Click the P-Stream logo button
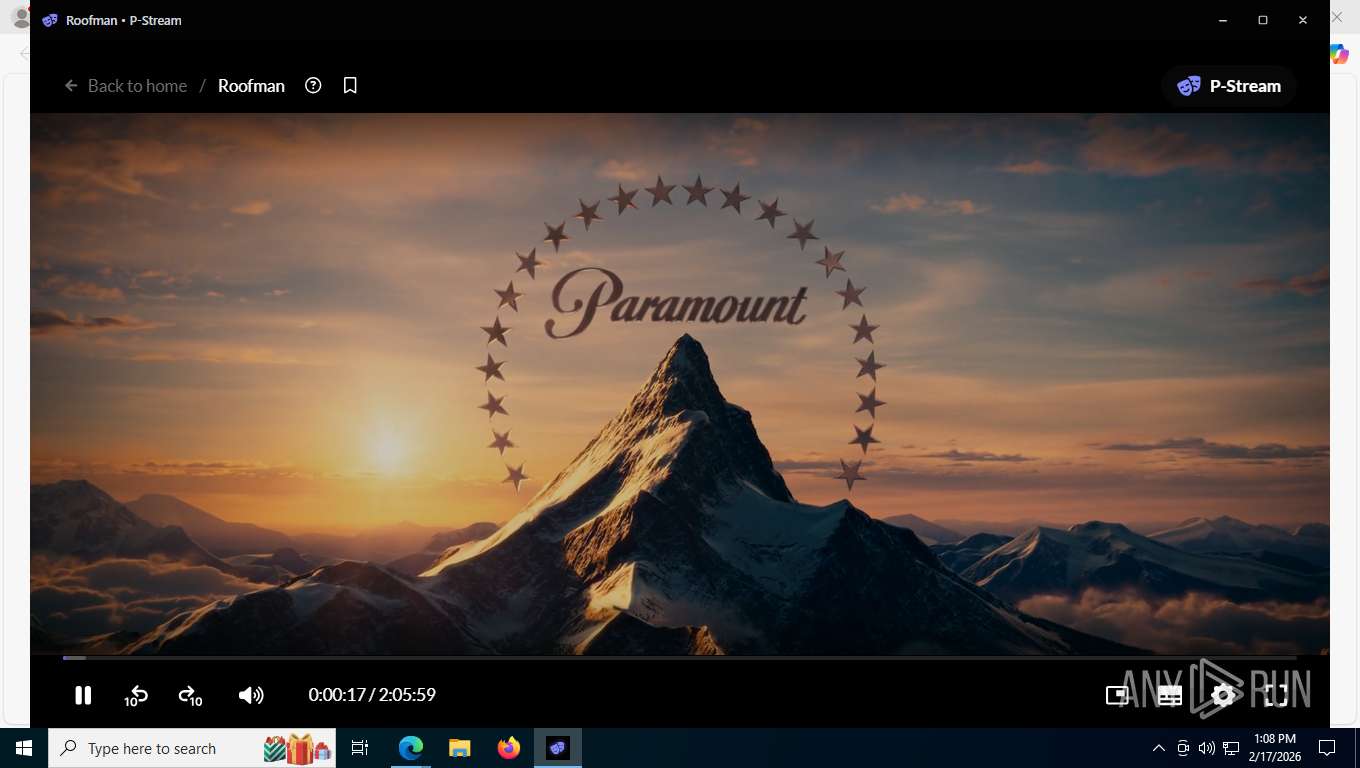 (1229, 86)
